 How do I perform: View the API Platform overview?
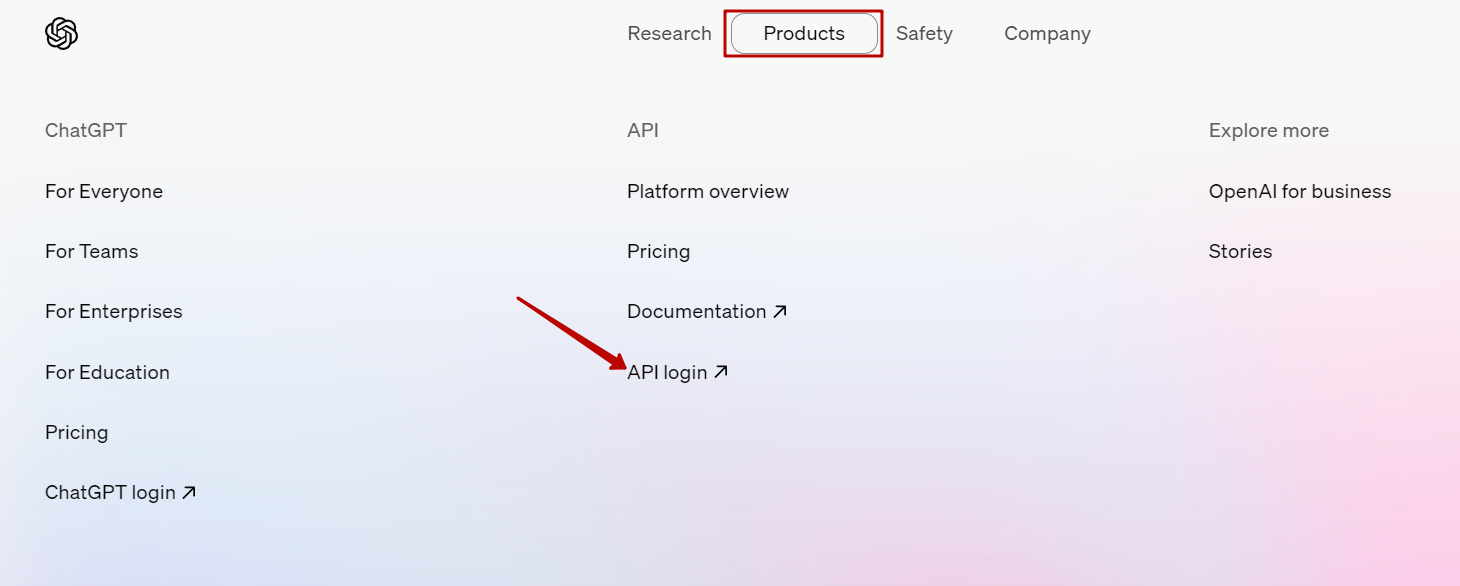[708, 191]
